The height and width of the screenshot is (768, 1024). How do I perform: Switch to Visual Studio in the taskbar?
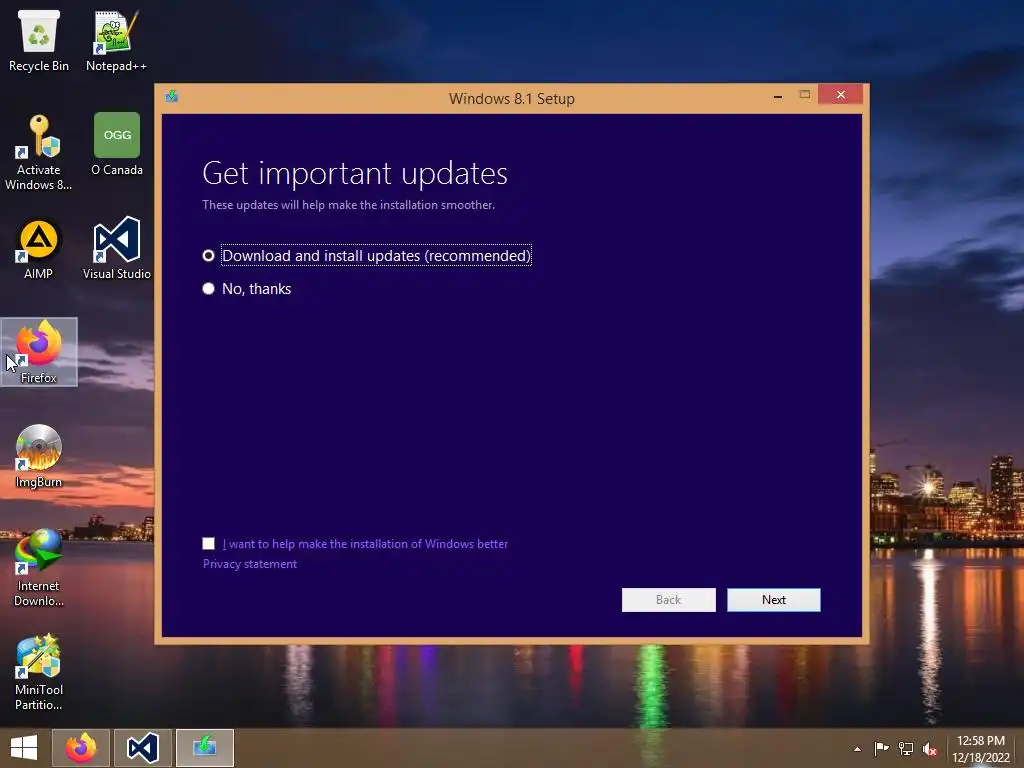pos(142,748)
